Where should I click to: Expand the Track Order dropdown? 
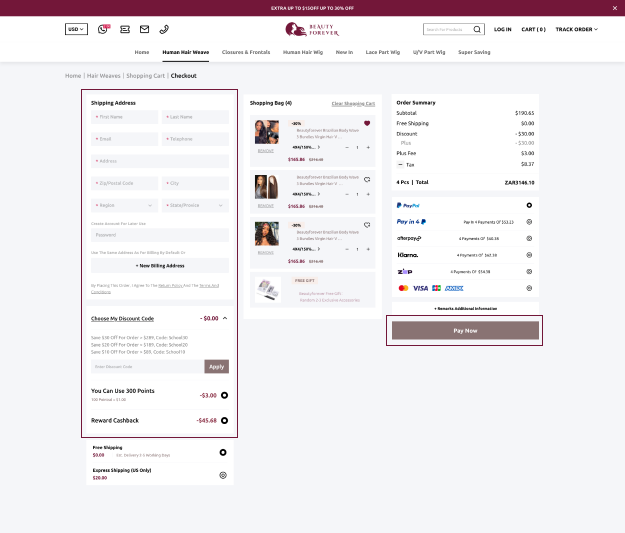(x=576, y=30)
